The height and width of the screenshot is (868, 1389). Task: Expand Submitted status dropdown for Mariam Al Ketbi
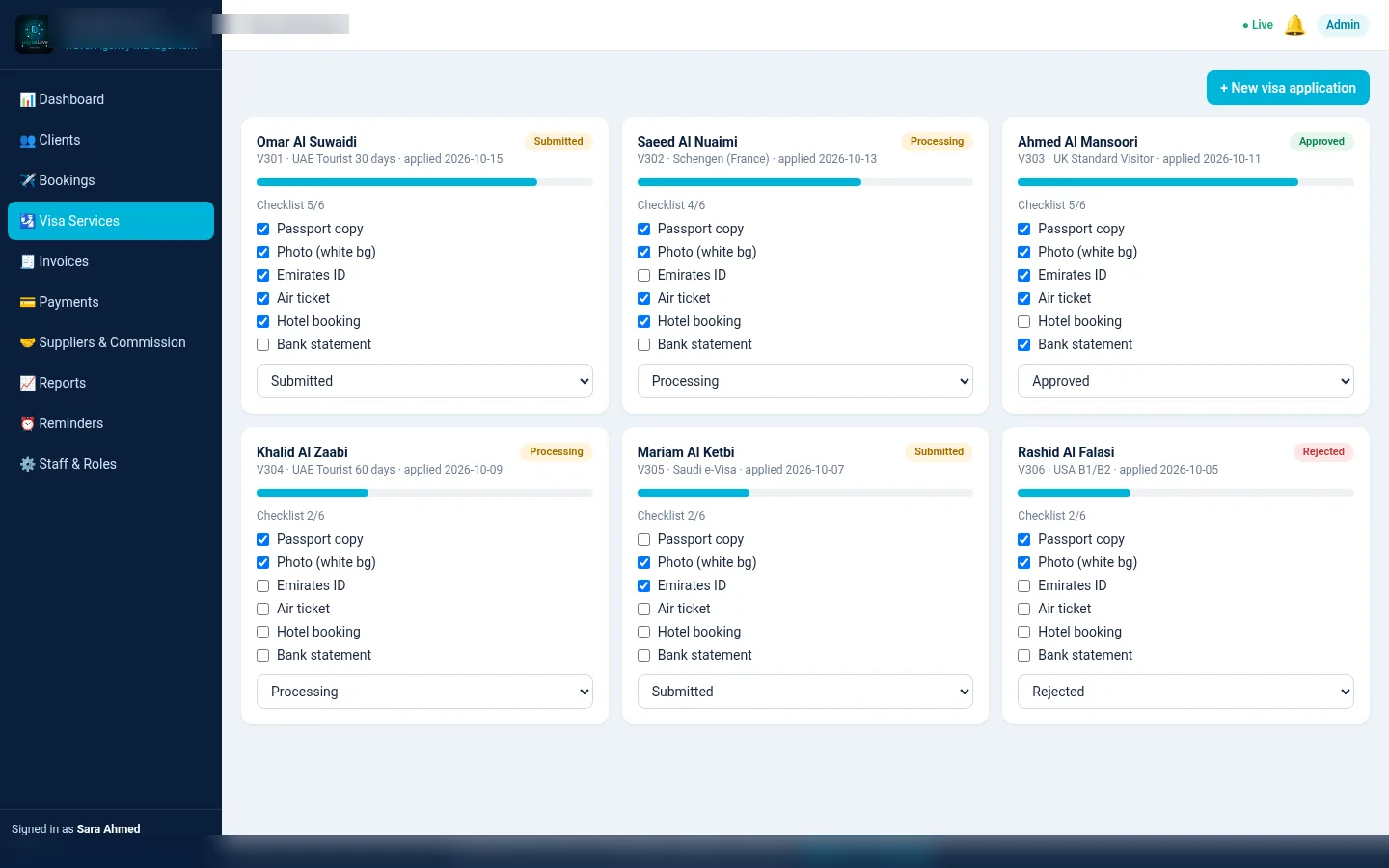point(804,692)
